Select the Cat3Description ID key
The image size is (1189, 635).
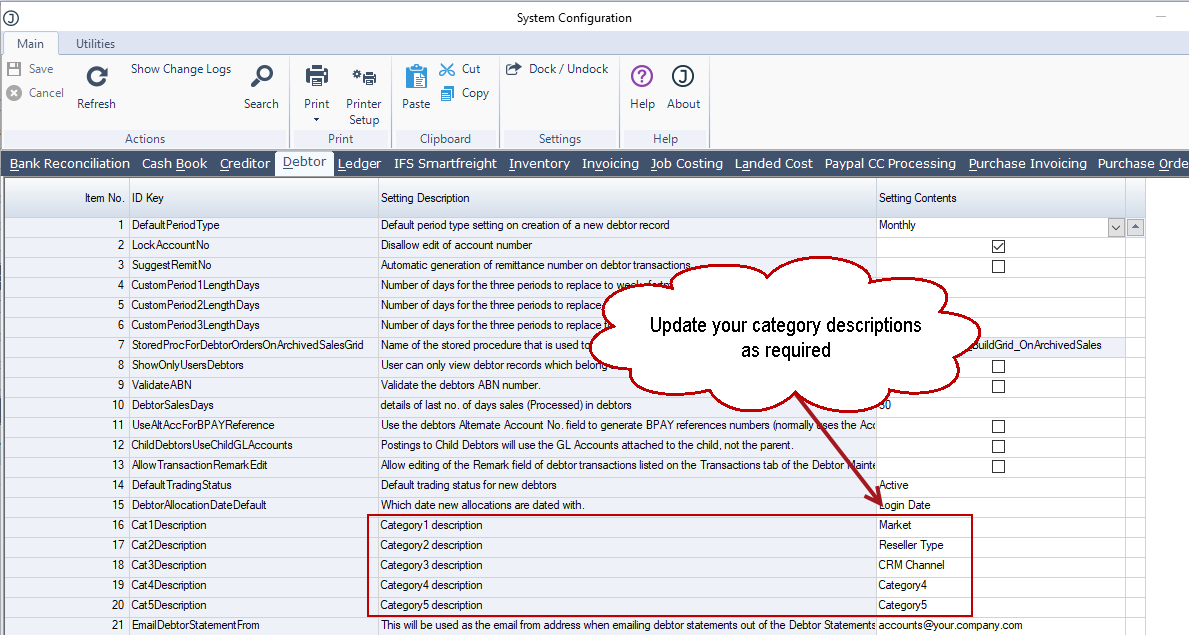click(168, 565)
